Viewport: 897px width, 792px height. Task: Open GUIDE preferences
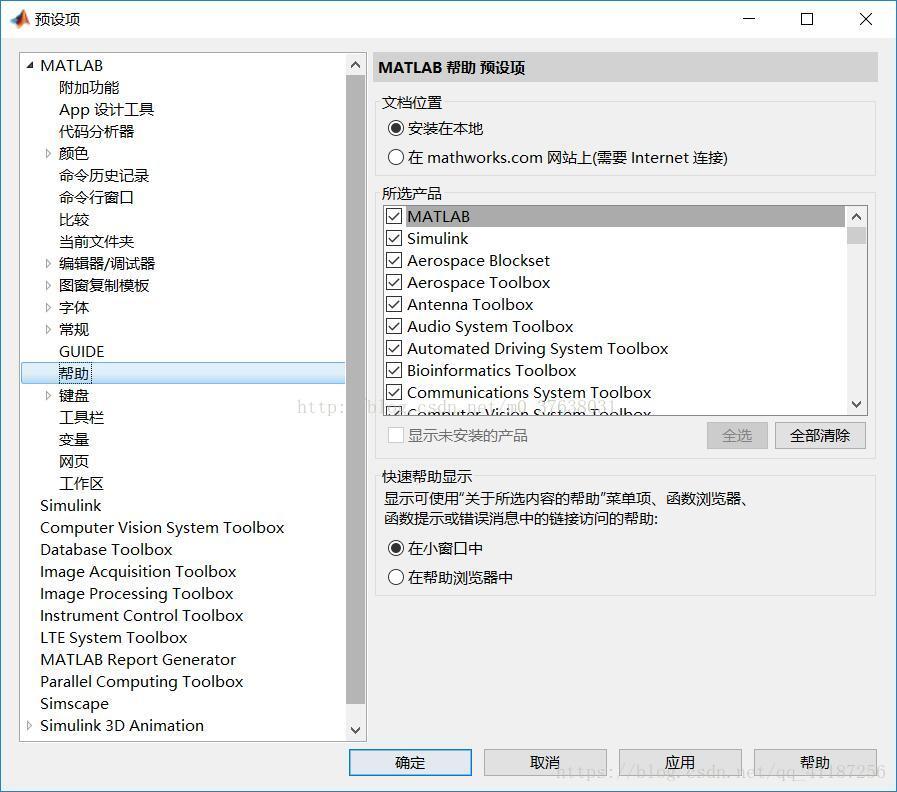[81, 351]
